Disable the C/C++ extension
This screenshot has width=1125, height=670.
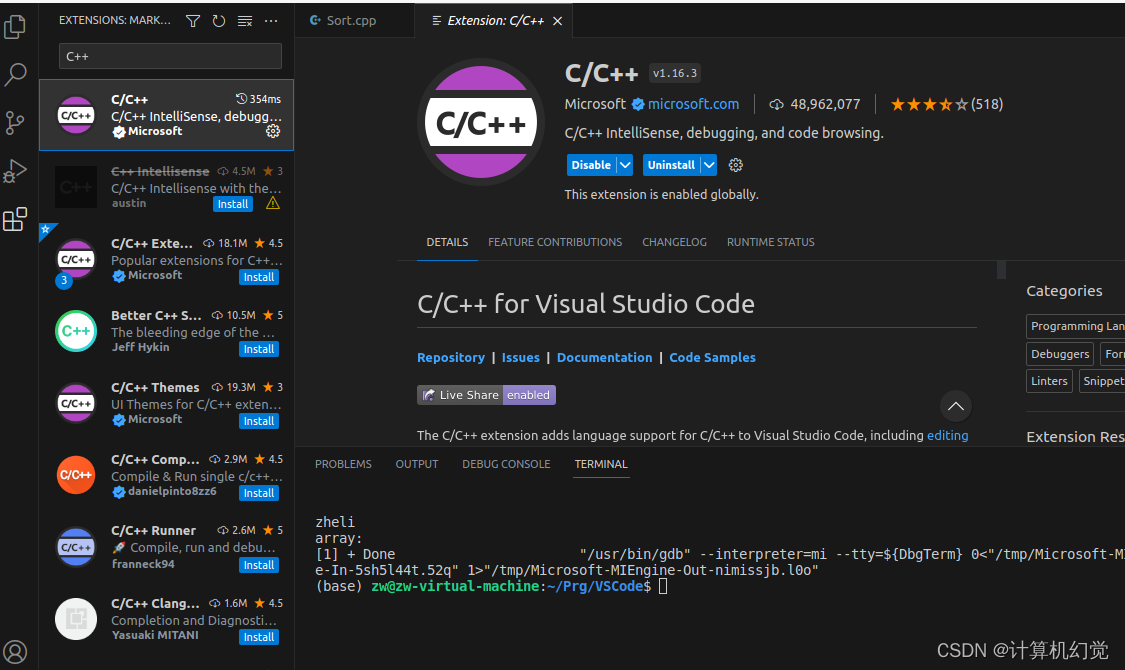[x=589, y=164]
